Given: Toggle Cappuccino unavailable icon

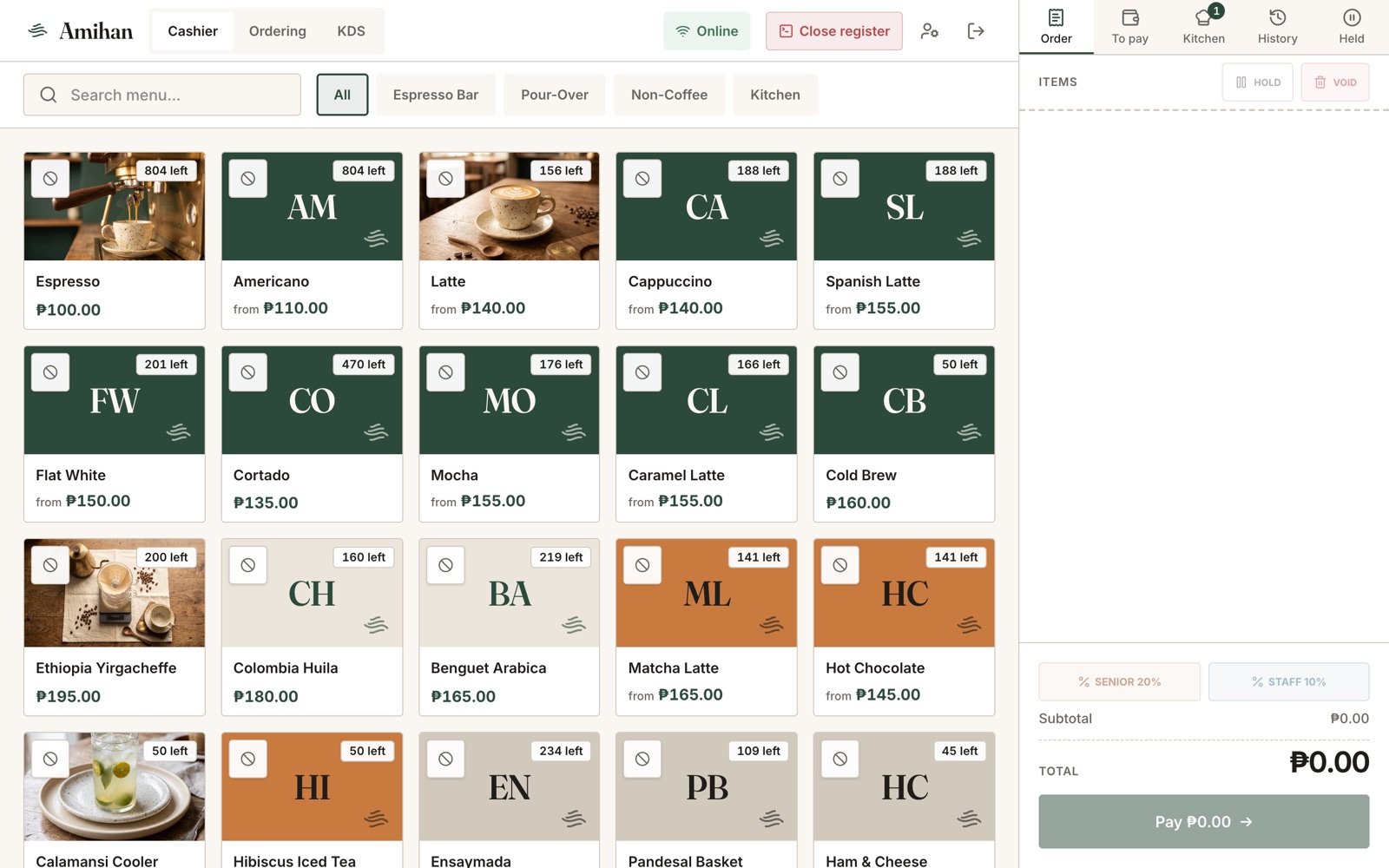Looking at the screenshot, I should point(642,179).
